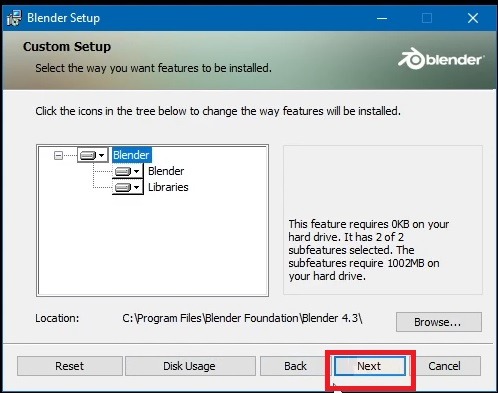The width and height of the screenshot is (498, 393).
Task: Reset feature selections
Action: coord(70,366)
